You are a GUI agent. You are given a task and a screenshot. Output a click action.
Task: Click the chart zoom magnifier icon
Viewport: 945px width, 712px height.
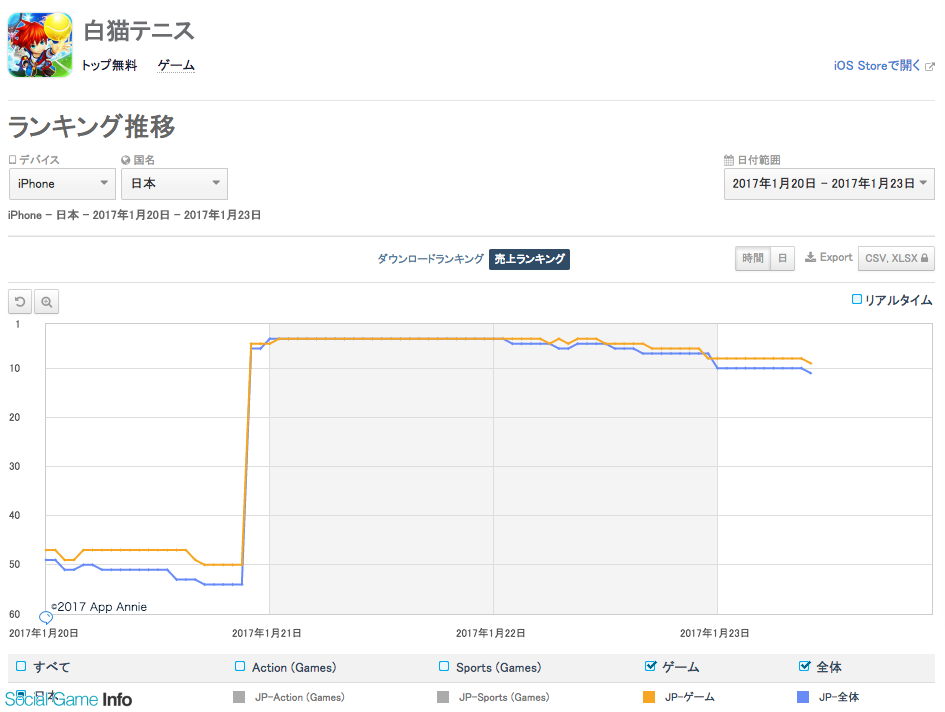[x=47, y=301]
